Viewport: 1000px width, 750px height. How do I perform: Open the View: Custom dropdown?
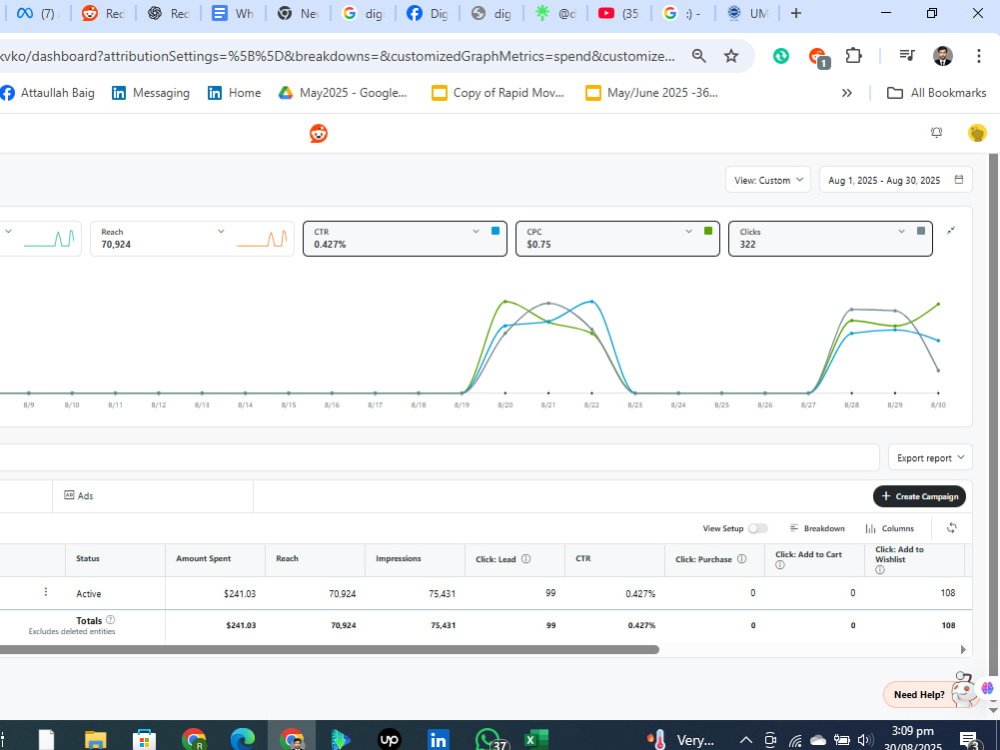[768, 180]
